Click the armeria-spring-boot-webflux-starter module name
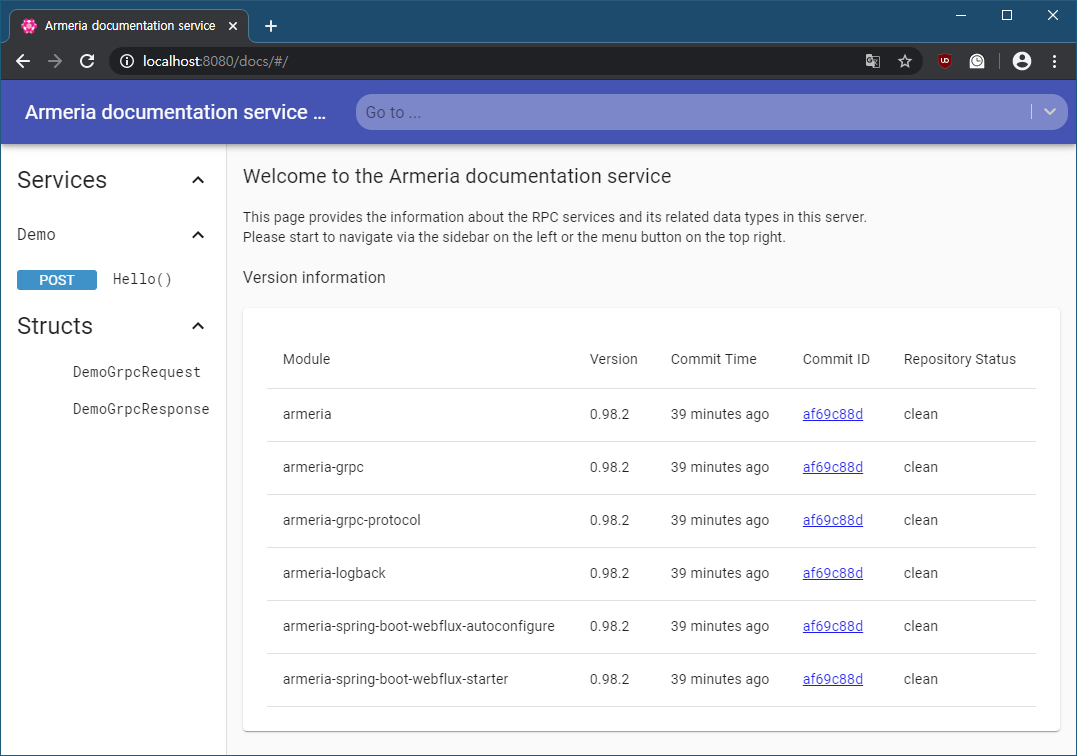 pos(396,678)
